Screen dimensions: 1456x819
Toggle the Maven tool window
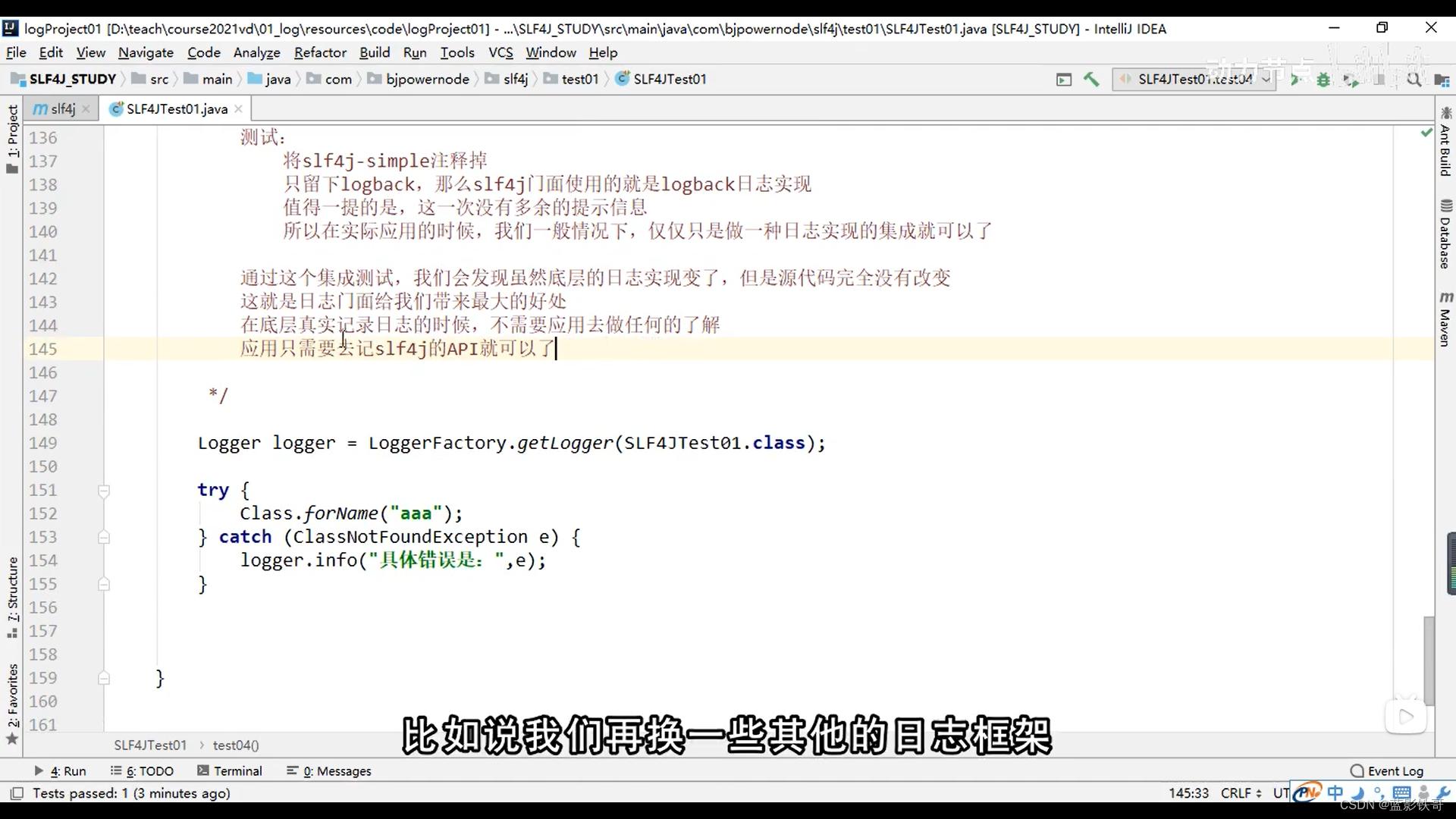pyautogui.click(x=1445, y=318)
